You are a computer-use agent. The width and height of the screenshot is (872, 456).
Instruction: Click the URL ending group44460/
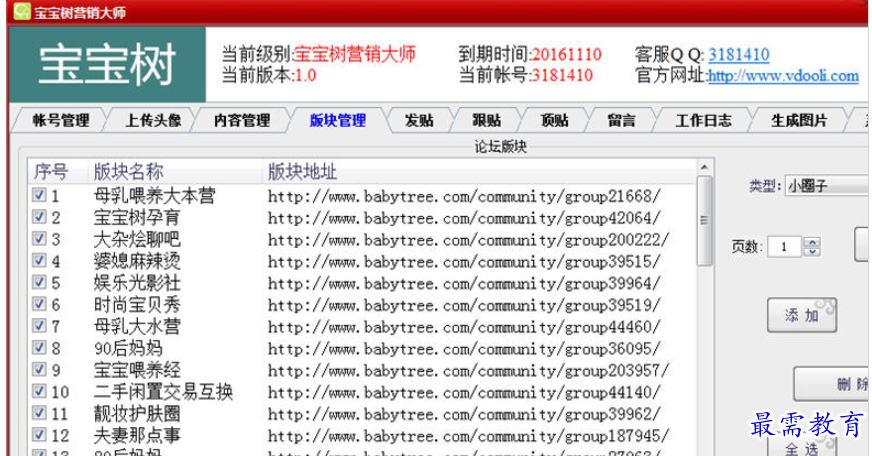pyautogui.click(x=464, y=327)
